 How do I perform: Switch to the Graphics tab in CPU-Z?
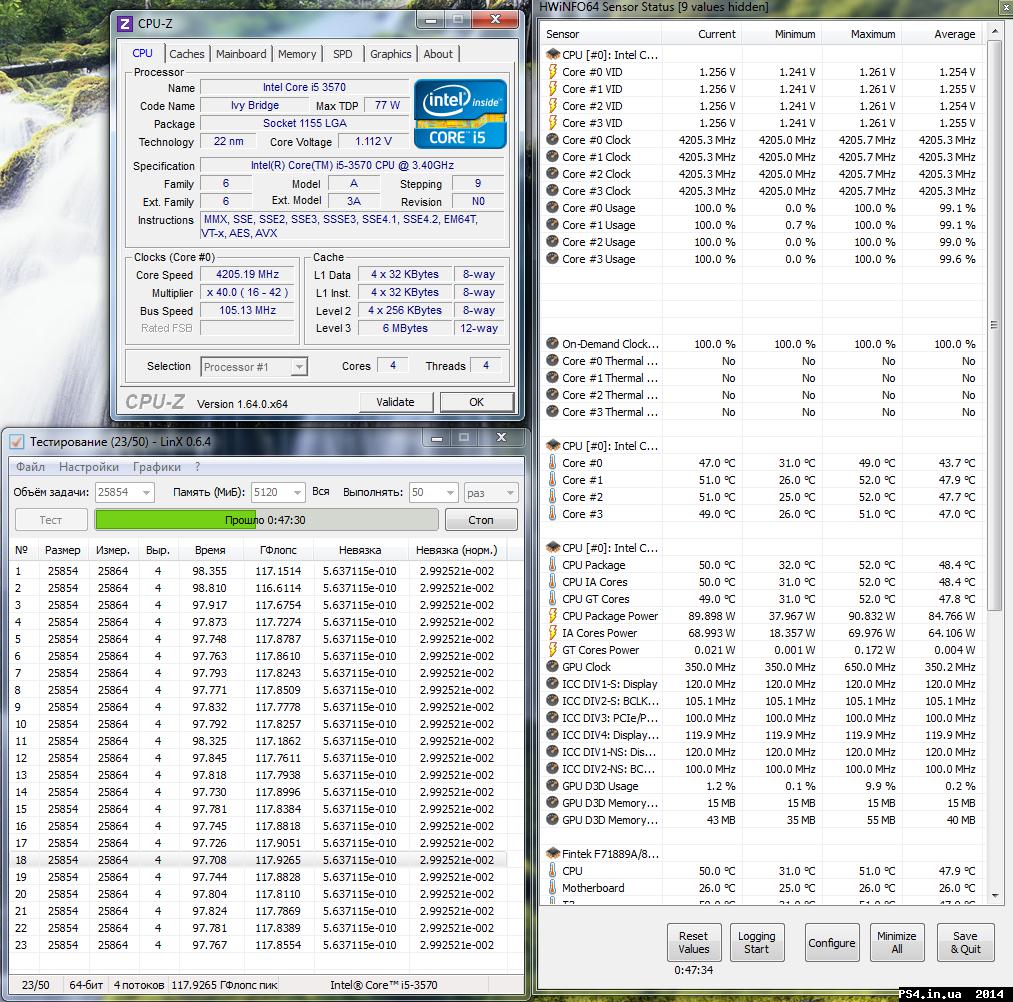point(390,54)
